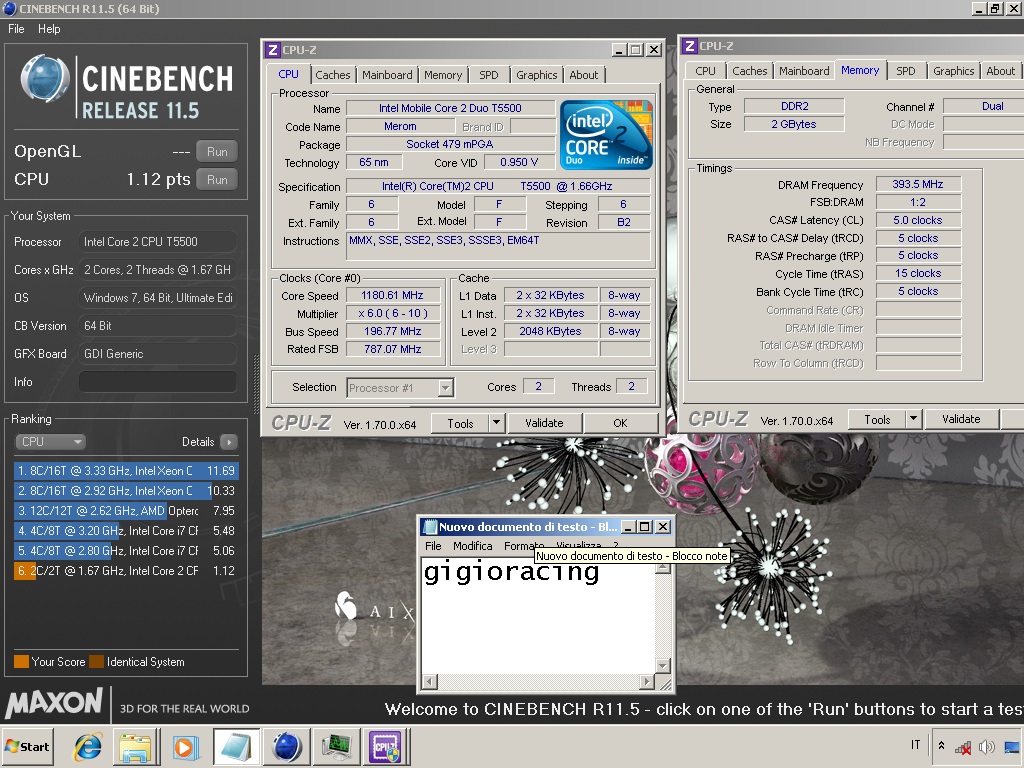Click the IT language indicator in taskbar
The height and width of the screenshot is (768, 1024).
(x=916, y=745)
